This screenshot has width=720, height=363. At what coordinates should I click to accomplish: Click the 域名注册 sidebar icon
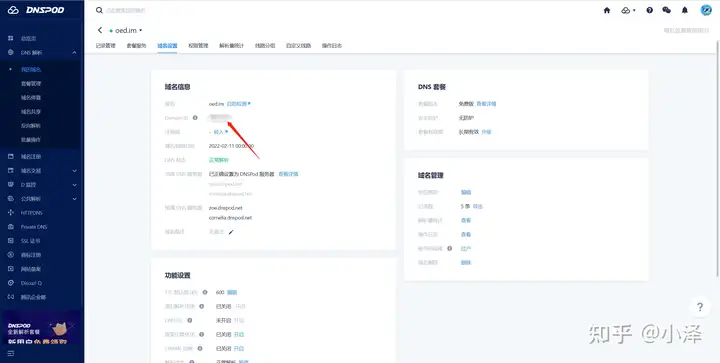11,156
